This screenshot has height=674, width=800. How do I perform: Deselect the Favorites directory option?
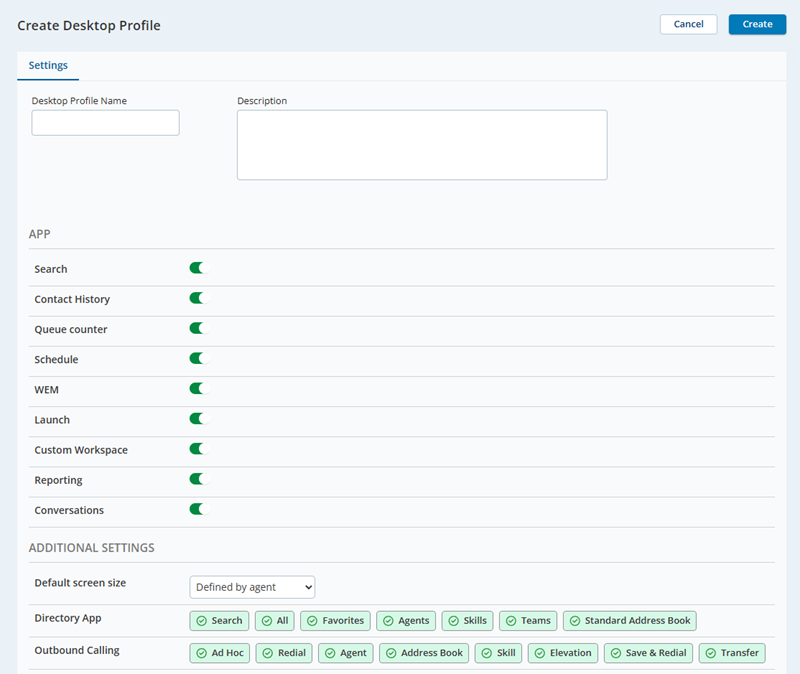pos(335,620)
